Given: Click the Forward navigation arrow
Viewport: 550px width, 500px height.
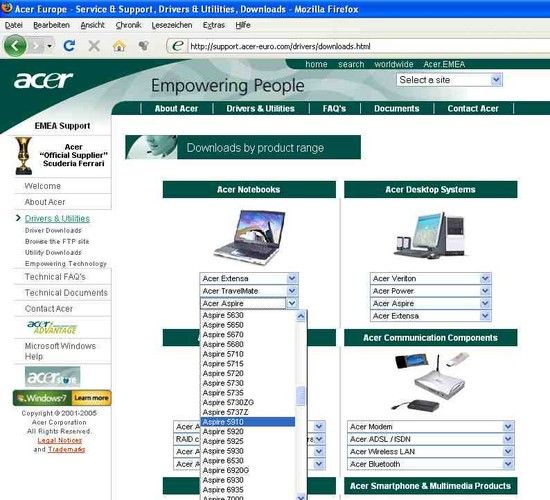Looking at the screenshot, I should [x=36, y=46].
